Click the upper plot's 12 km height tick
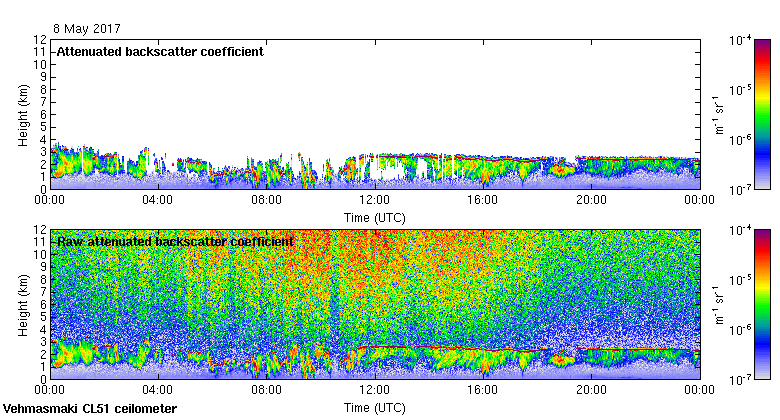Viewport: 780px width, 420px height. [41, 40]
